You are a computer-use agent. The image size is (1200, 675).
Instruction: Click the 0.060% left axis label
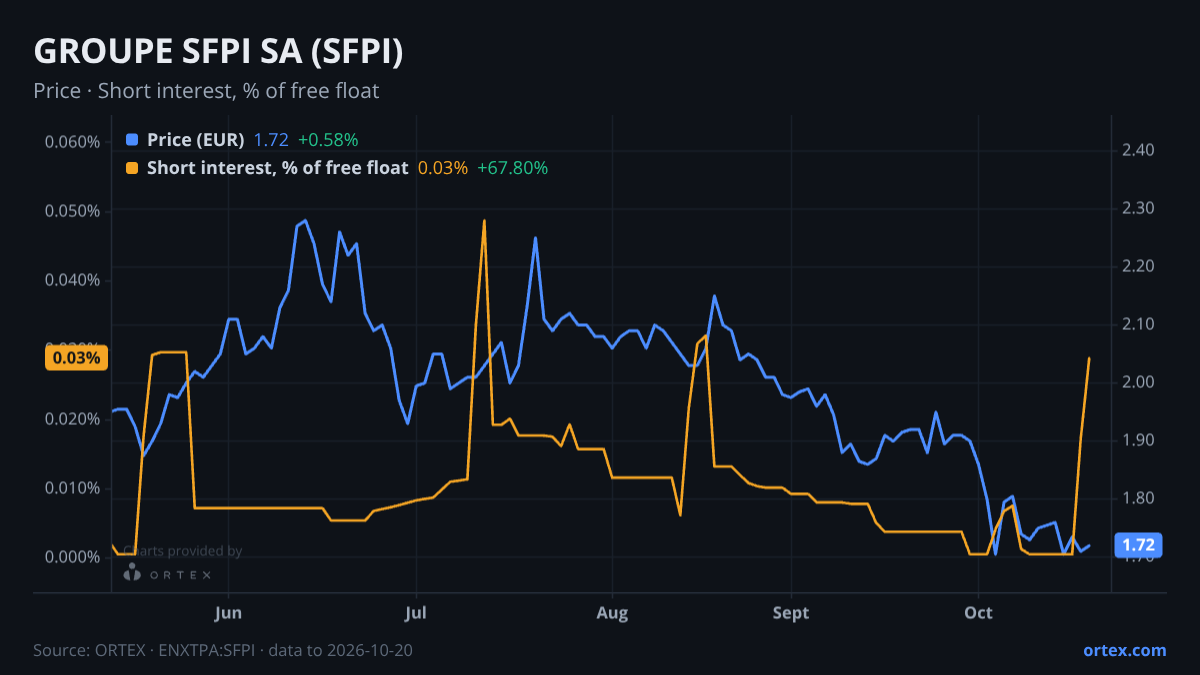coord(72,141)
